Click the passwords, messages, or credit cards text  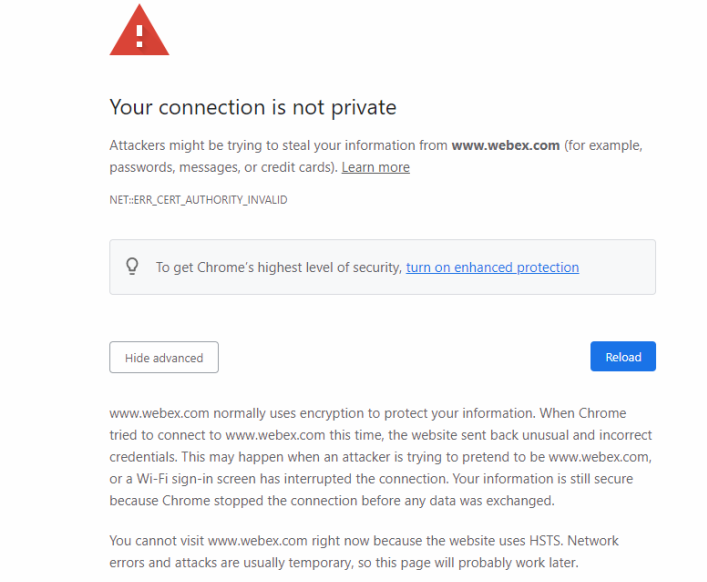pyautogui.click(x=223, y=167)
